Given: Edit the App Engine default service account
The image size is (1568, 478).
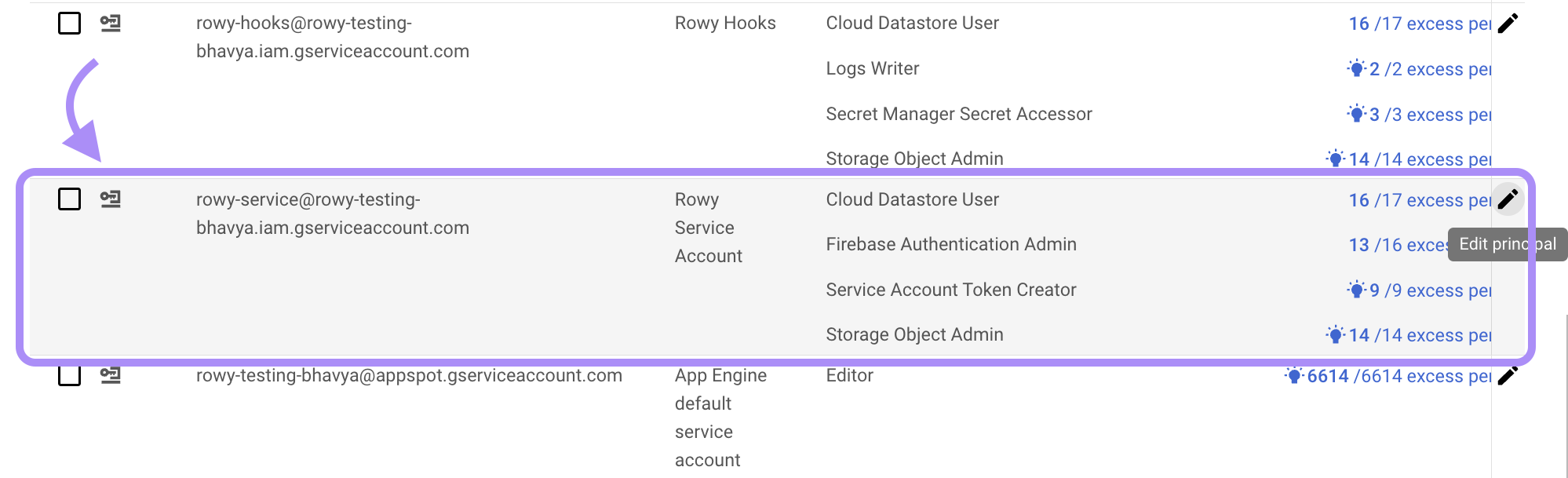Looking at the screenshot, I should (x=1508, y=376).
